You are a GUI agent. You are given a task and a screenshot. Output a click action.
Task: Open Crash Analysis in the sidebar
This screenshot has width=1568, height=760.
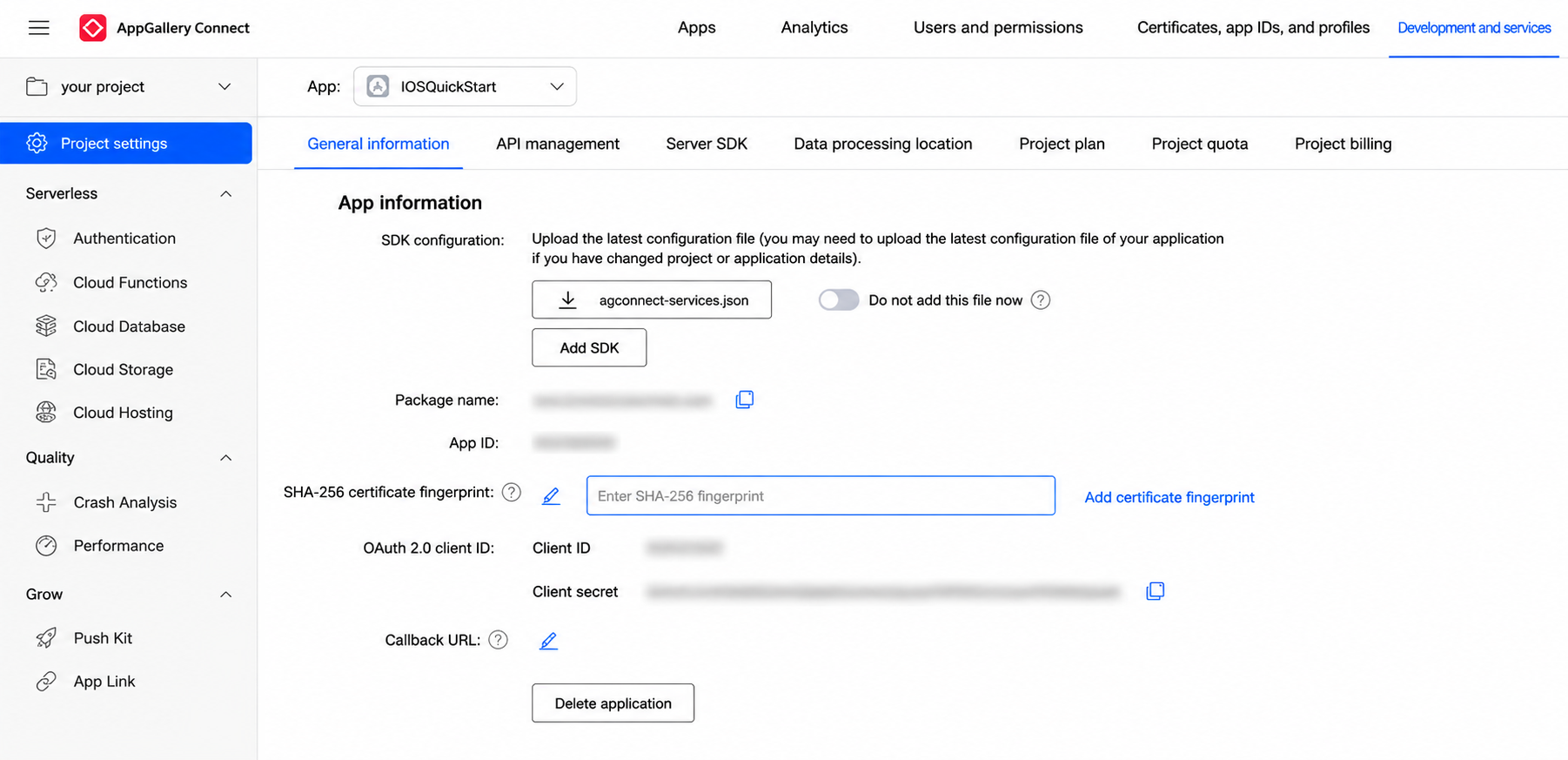tap(125, 502)
